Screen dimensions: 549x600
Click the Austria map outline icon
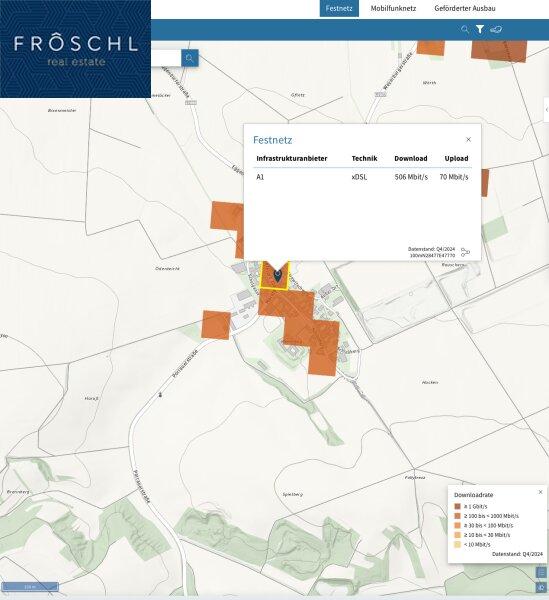click(x=496, y=29)
